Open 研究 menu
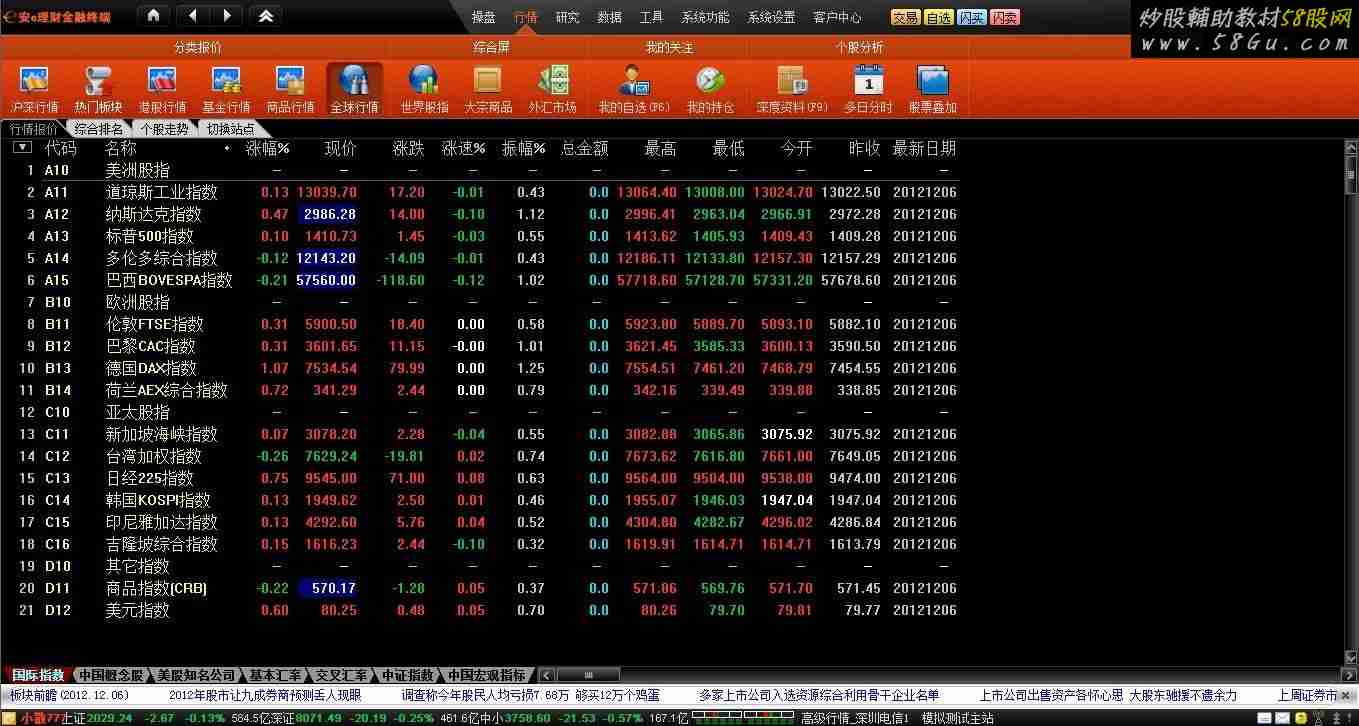The height and width of the screenshot is (726, 1359). tap(567, 17)
